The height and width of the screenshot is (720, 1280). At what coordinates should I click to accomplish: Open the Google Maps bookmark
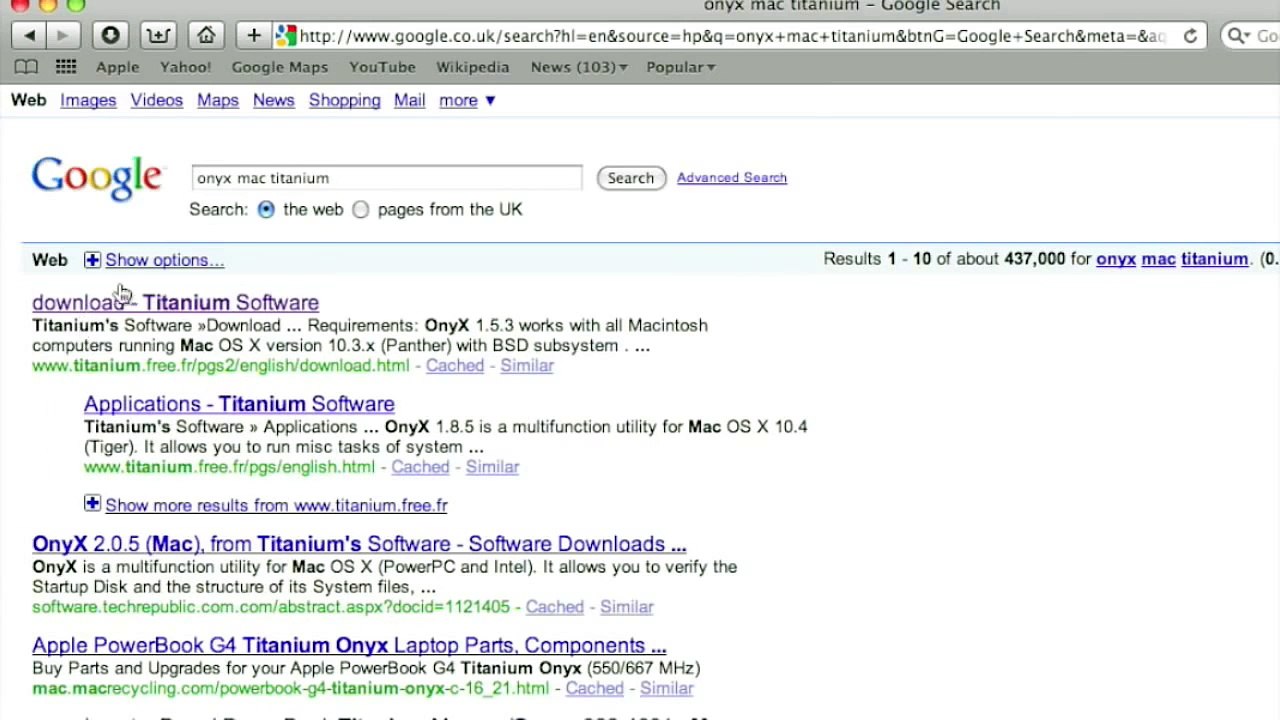click(x=280, y=67)
